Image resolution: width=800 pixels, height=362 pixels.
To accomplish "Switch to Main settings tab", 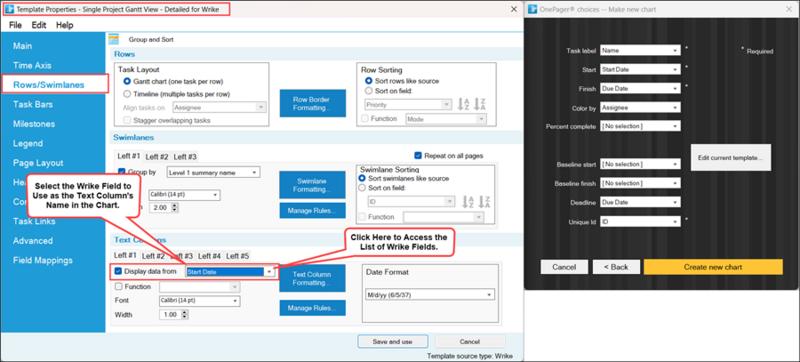I will 22,46.
